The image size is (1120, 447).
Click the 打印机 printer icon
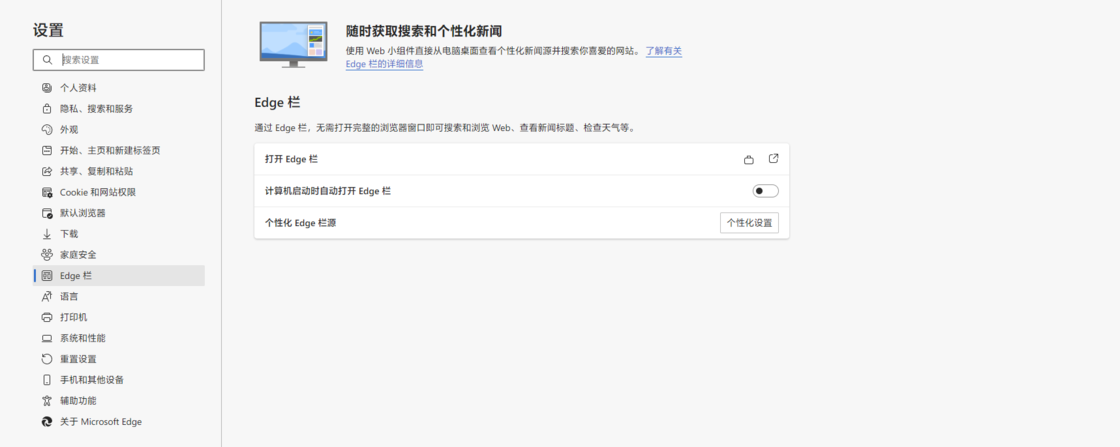pos(47,317)
